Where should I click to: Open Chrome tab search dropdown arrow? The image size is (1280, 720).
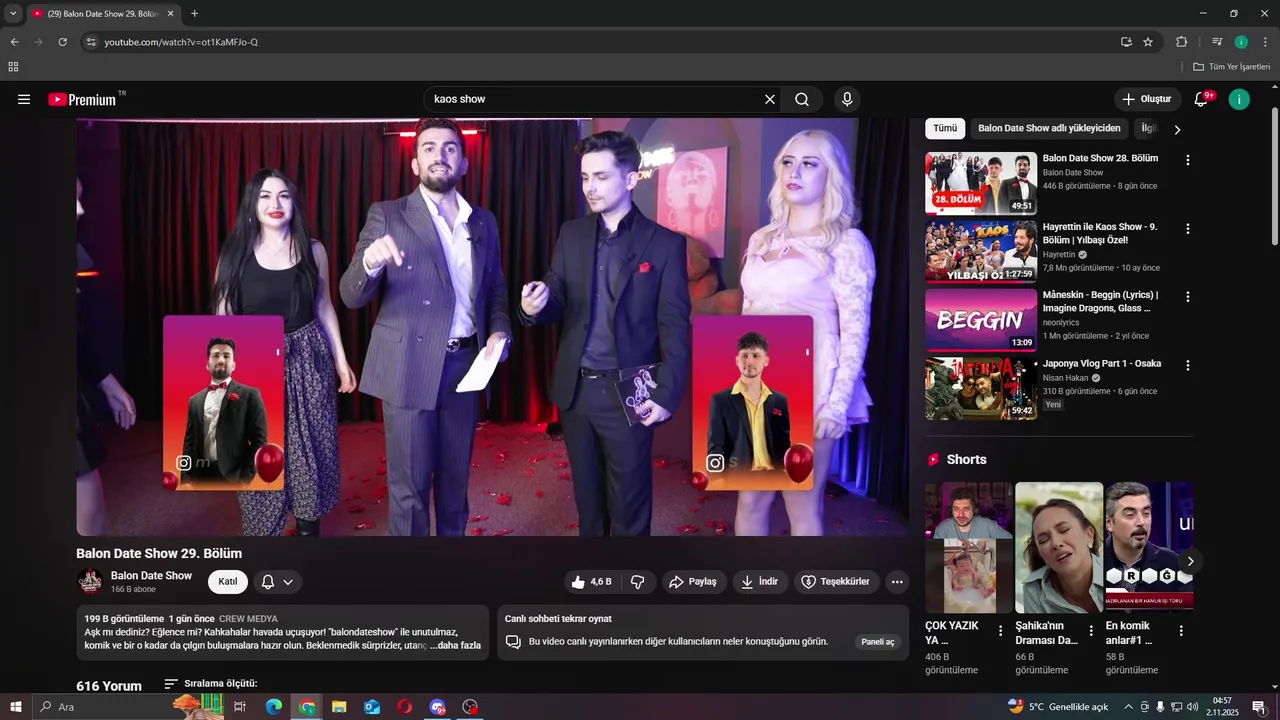click(13, 14)
